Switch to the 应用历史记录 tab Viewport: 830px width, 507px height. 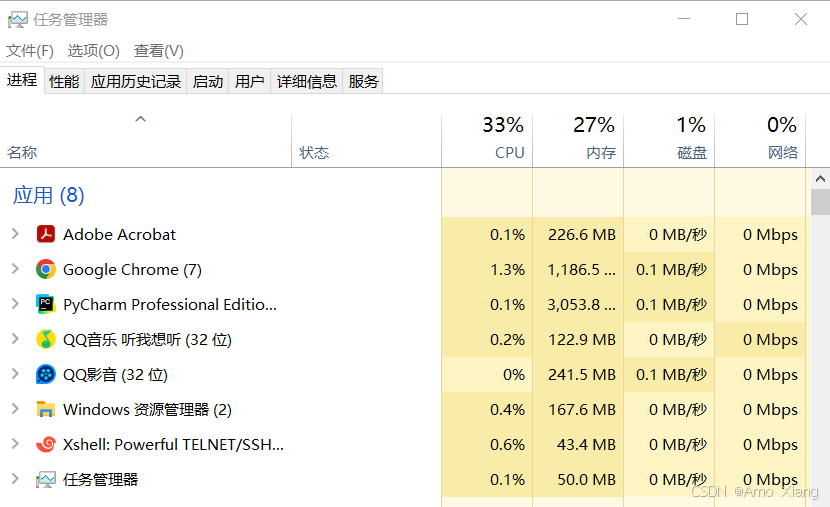tap(136, 82)
